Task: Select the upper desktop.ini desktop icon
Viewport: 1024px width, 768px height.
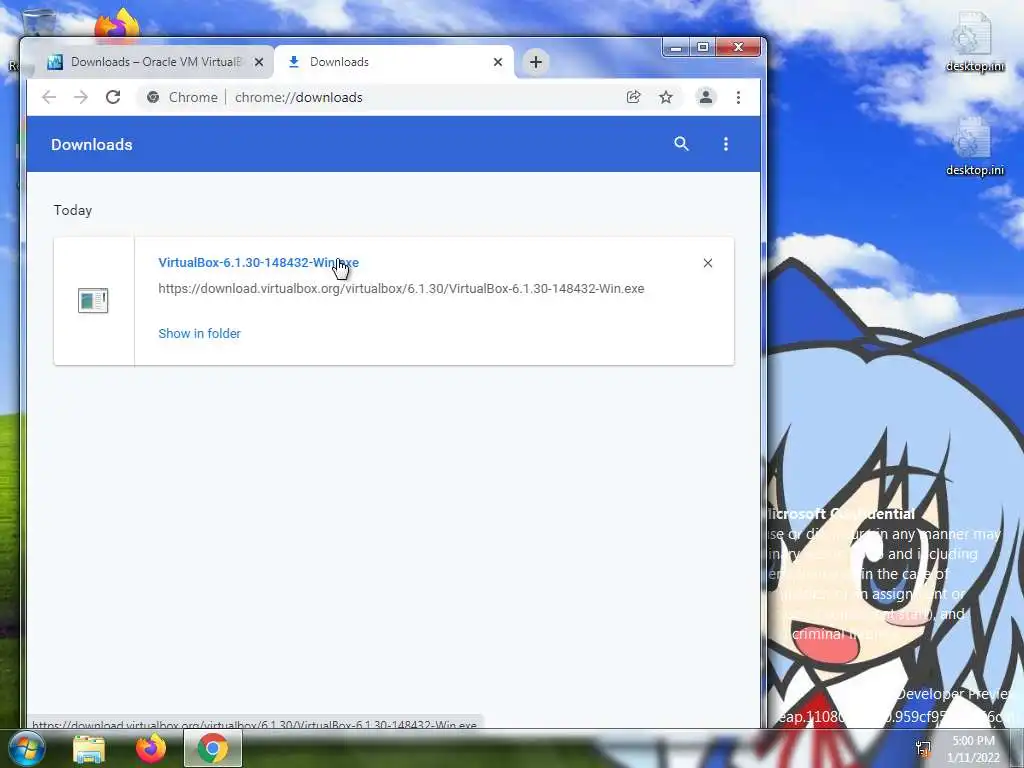Action: tap(974, 43)
